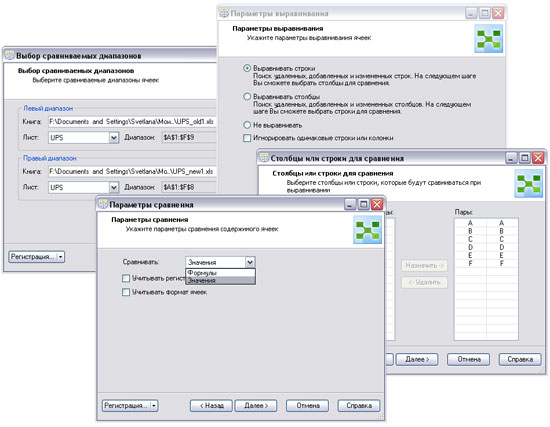
Task: Minimize the Столбцы или строки window
Action: [x=511, y=158]
